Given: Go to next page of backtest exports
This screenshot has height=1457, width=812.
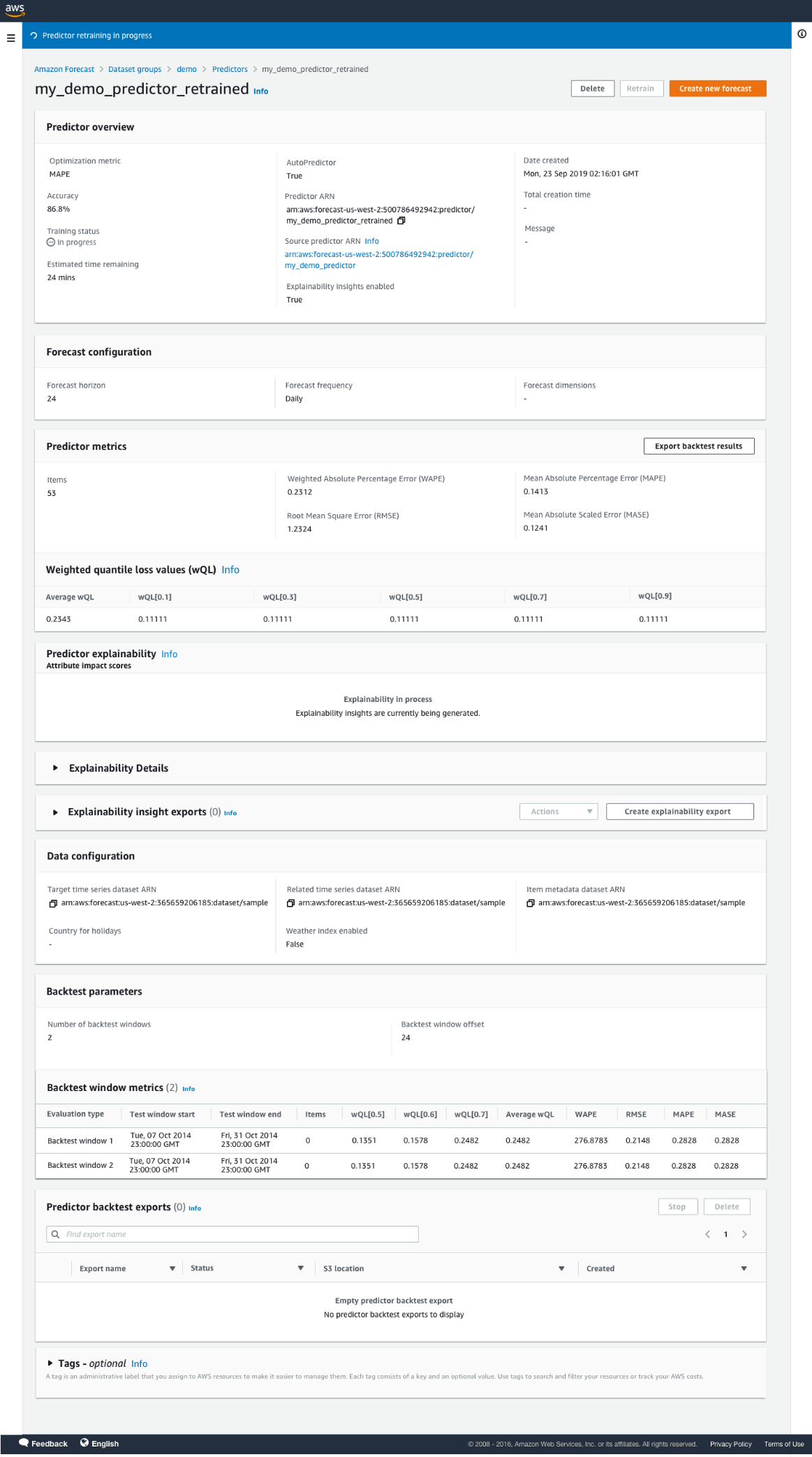Looking at the screenshot, I should [744, 1234].
